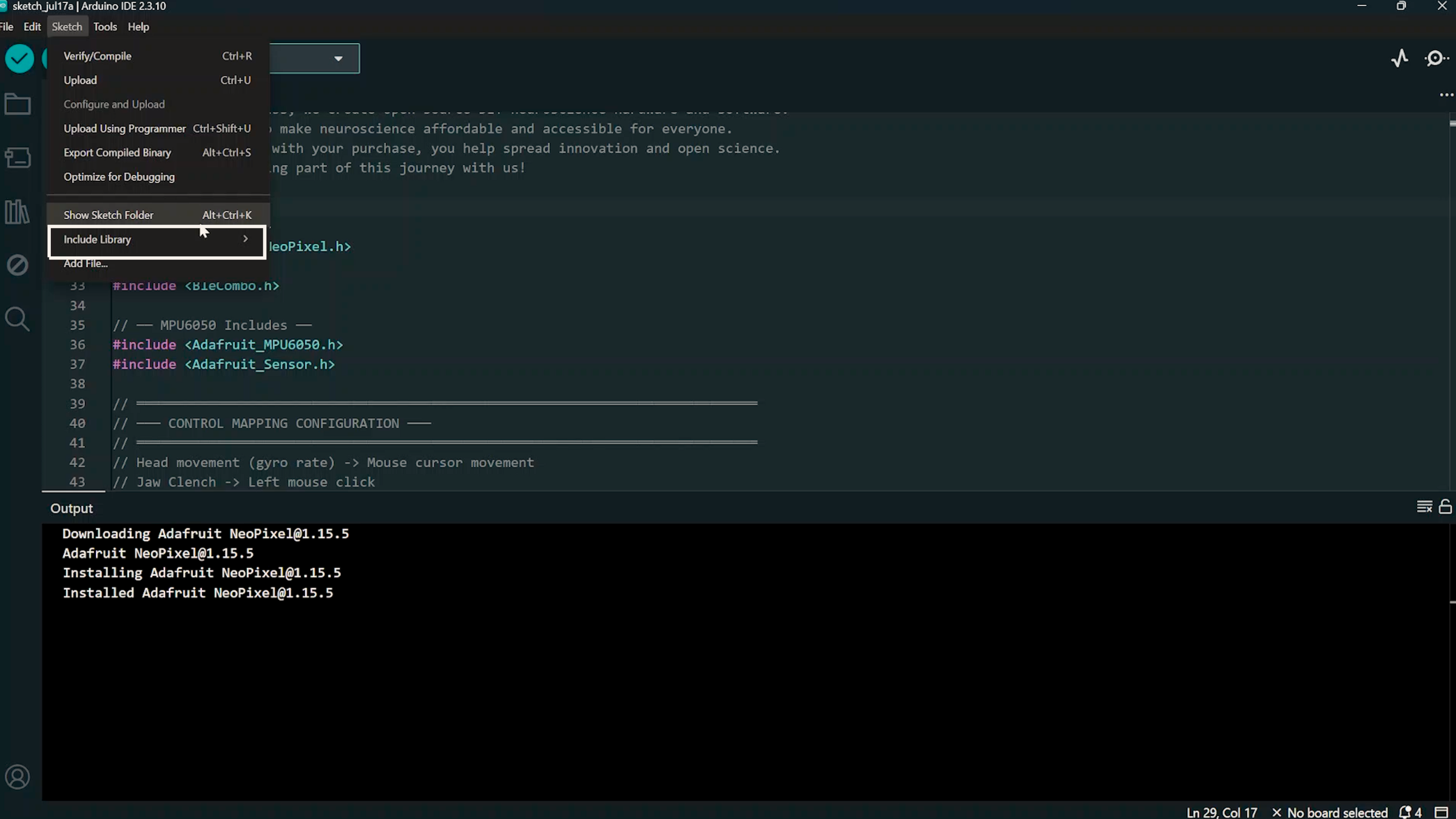Close the open Sketch menu
Image resolution: width=1456 pixels, height=819 pixels.
pos(67,27)
